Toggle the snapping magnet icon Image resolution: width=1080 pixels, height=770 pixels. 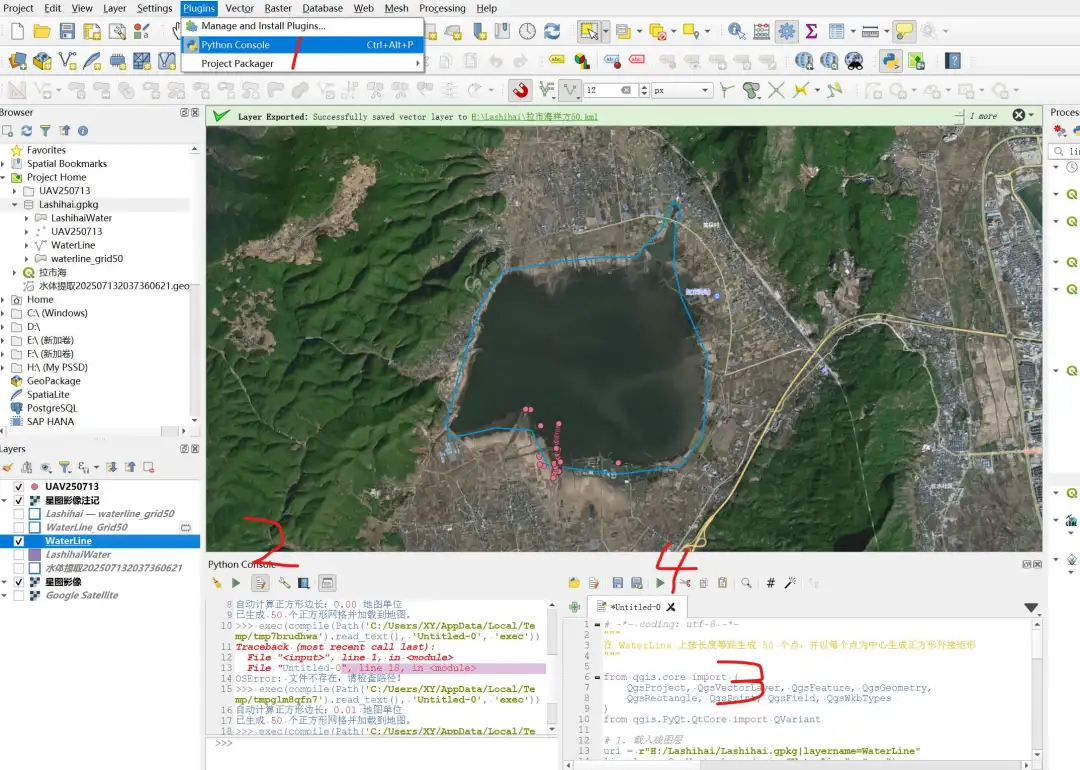click(521, 90)
